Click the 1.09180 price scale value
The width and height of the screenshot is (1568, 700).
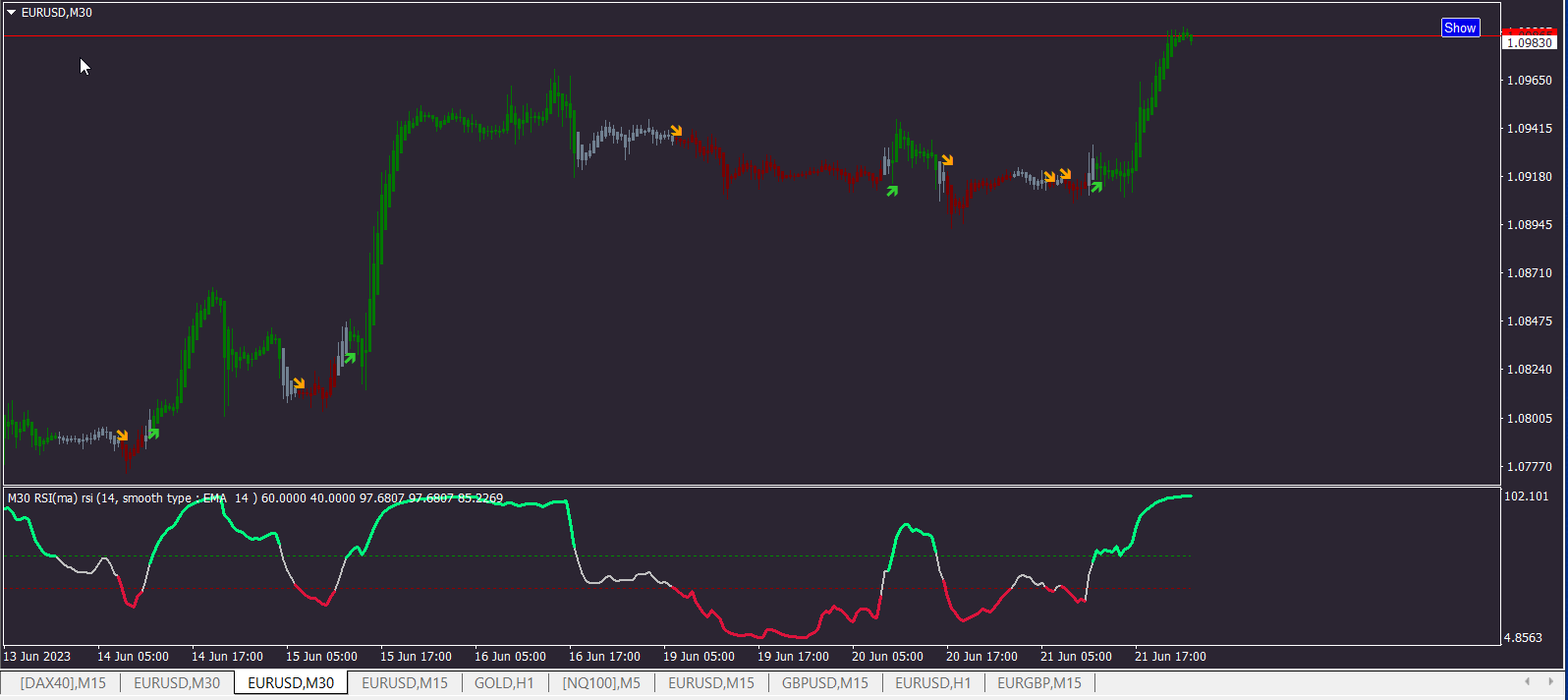pos(1530,177)
